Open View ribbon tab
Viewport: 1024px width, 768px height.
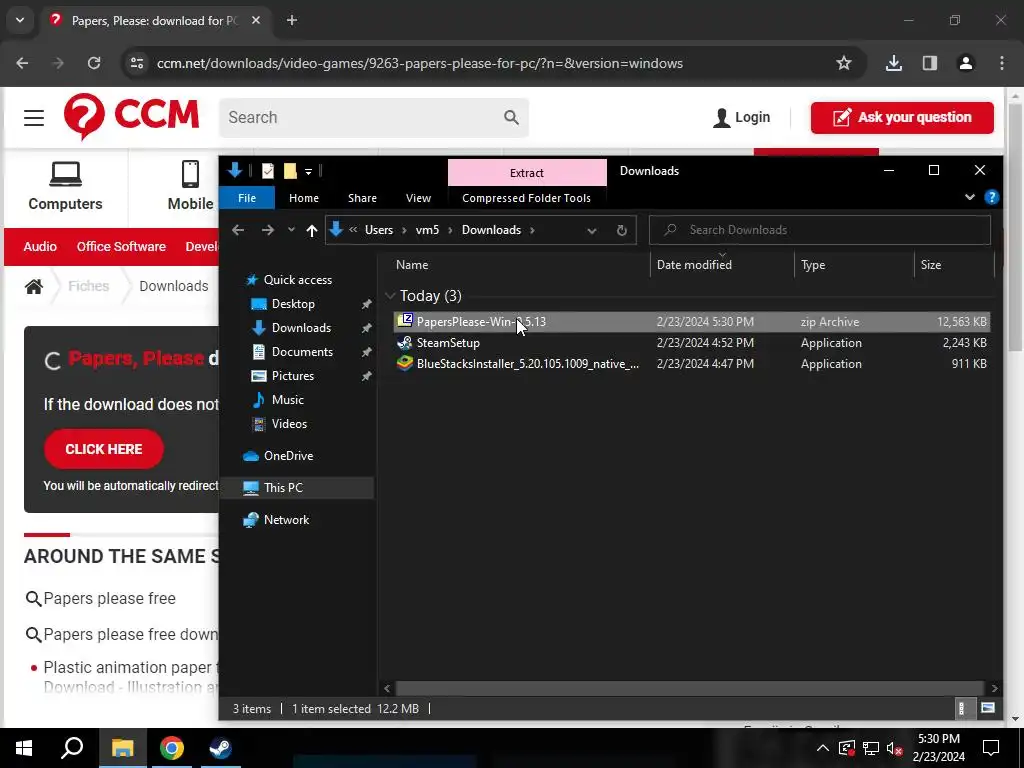pos(418,198)
